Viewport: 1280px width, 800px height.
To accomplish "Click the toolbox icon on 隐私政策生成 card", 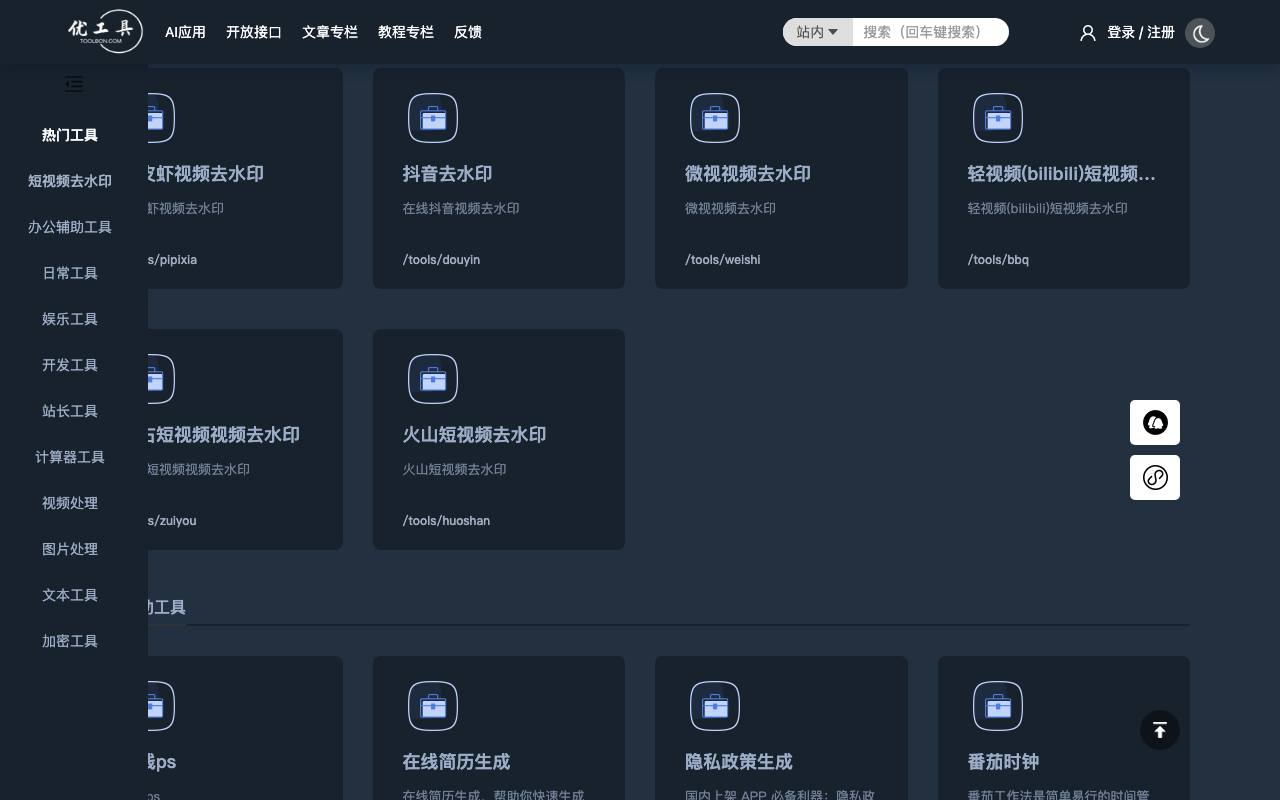I will [x=715, y=706].
